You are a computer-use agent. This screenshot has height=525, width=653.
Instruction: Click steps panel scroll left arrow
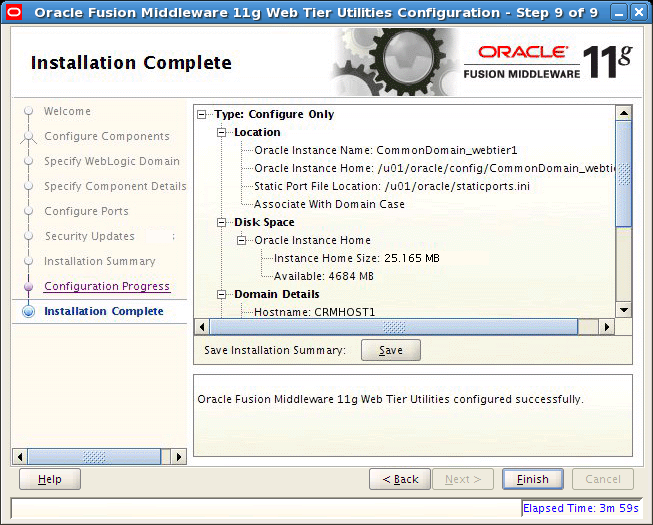click(20, 457)
